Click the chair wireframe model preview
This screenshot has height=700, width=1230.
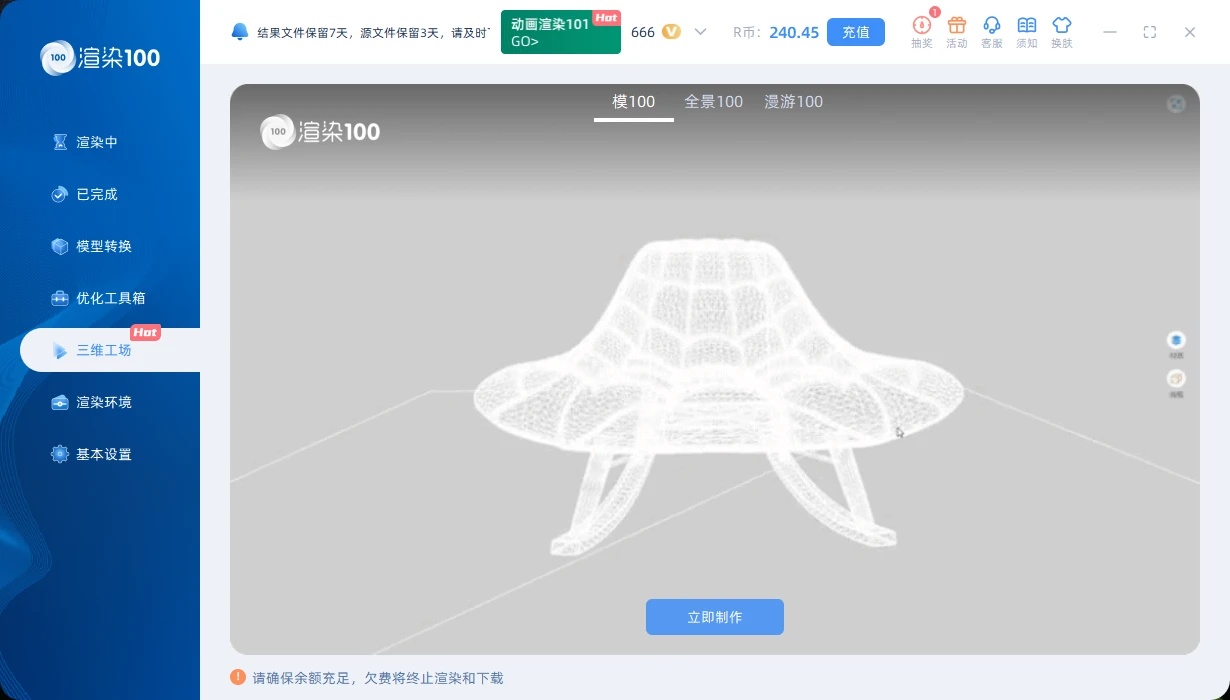718,395
